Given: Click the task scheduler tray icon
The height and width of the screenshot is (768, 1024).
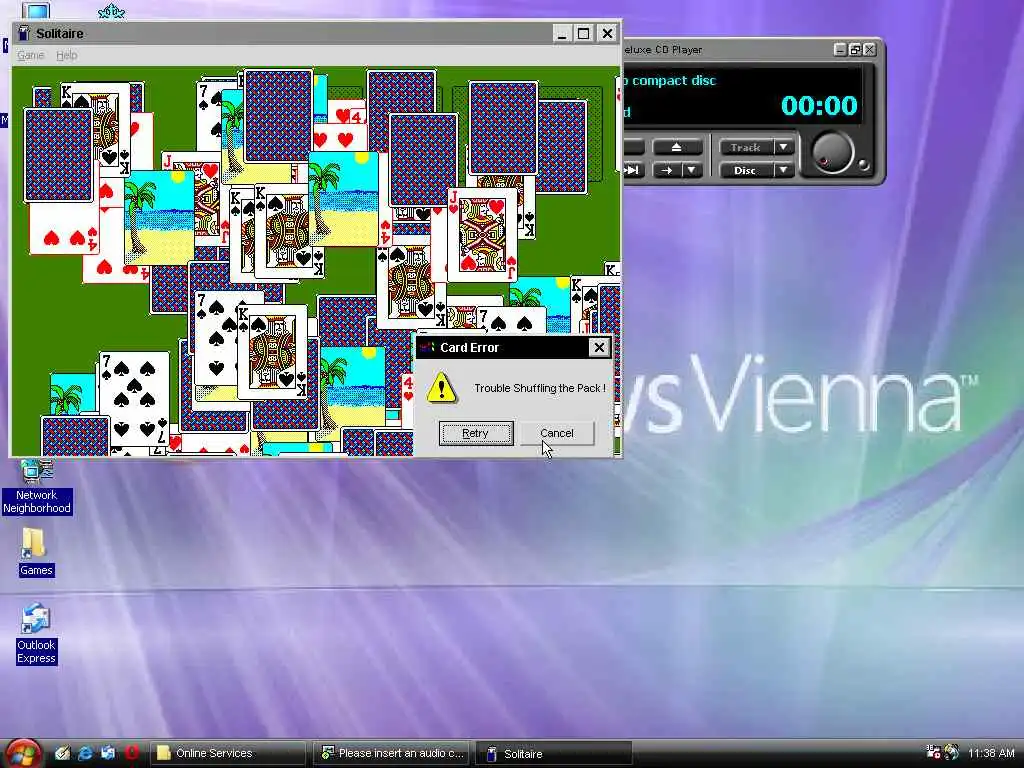Looking at the screenshot, I should 934,752.
